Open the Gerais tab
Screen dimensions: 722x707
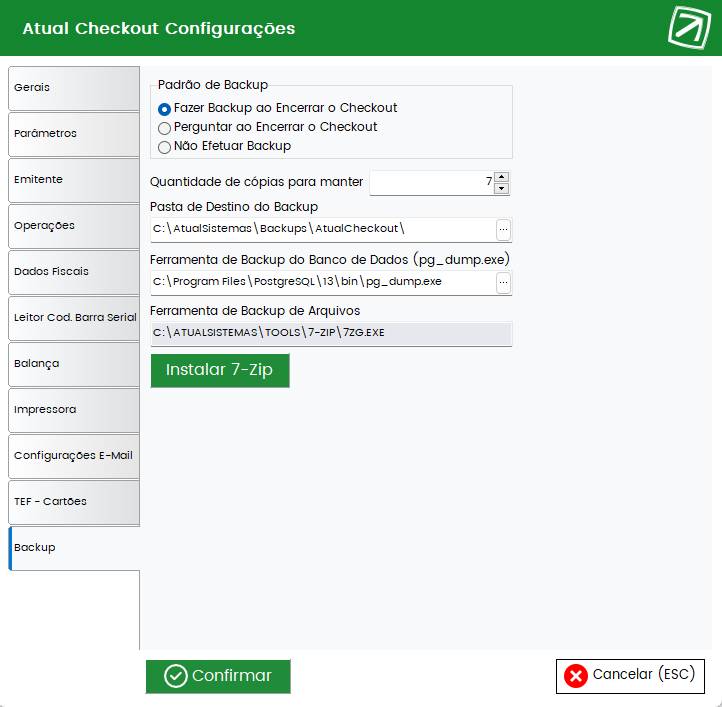[x=74, y=88]
